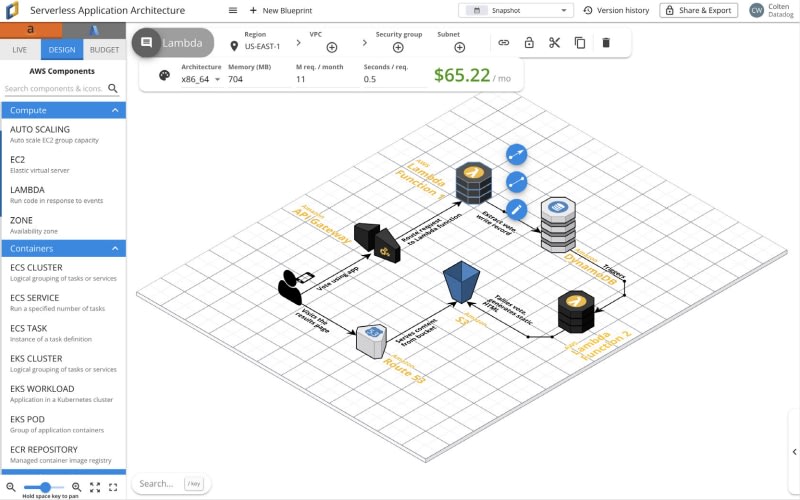800x500 pixels.
Task: Select the ECS CLUSTER component
Action: click(x=63, y=272)
